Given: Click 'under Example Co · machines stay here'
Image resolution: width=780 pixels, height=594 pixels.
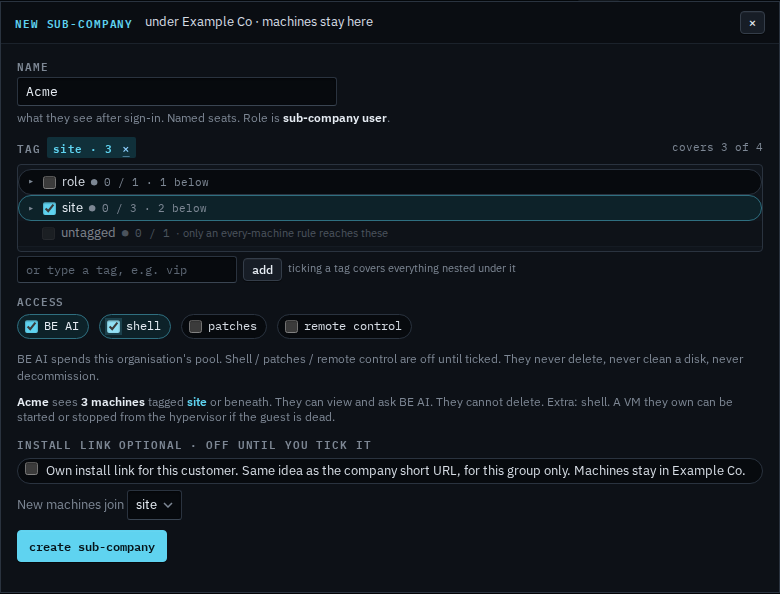Looking at the screenshot, I should pyautogui.click(x=259, y=22).
